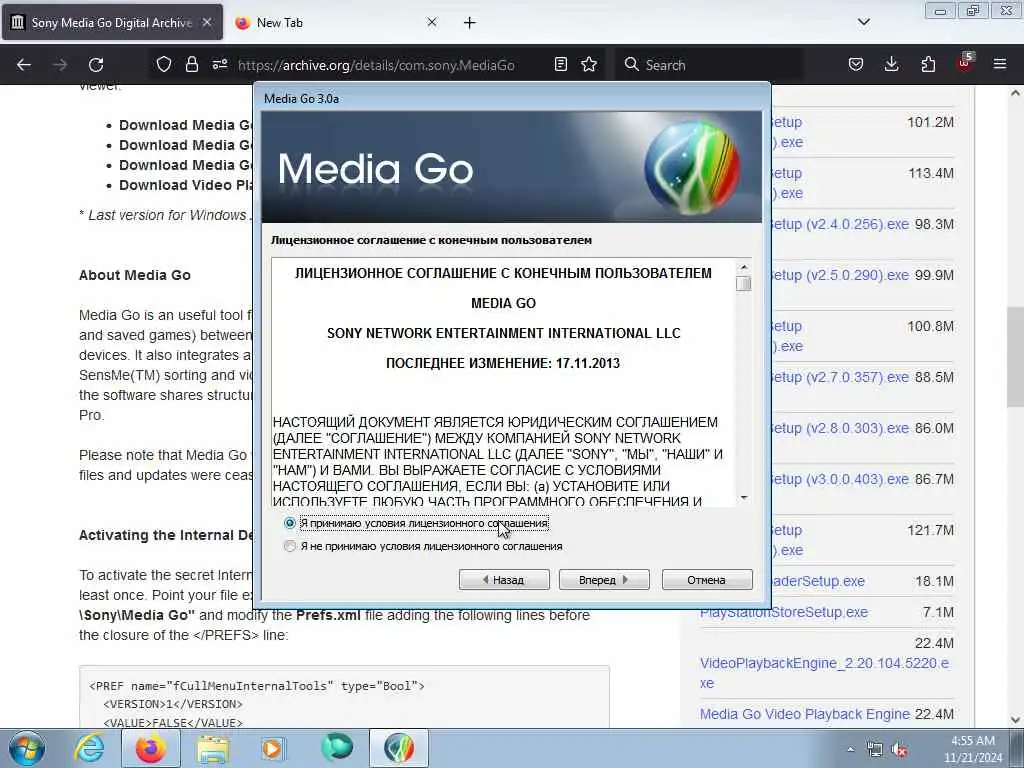Click the license text scroll down arrow
This screenshot has width=1024, height=768.
pyautogui.click(x=743, y=498)
